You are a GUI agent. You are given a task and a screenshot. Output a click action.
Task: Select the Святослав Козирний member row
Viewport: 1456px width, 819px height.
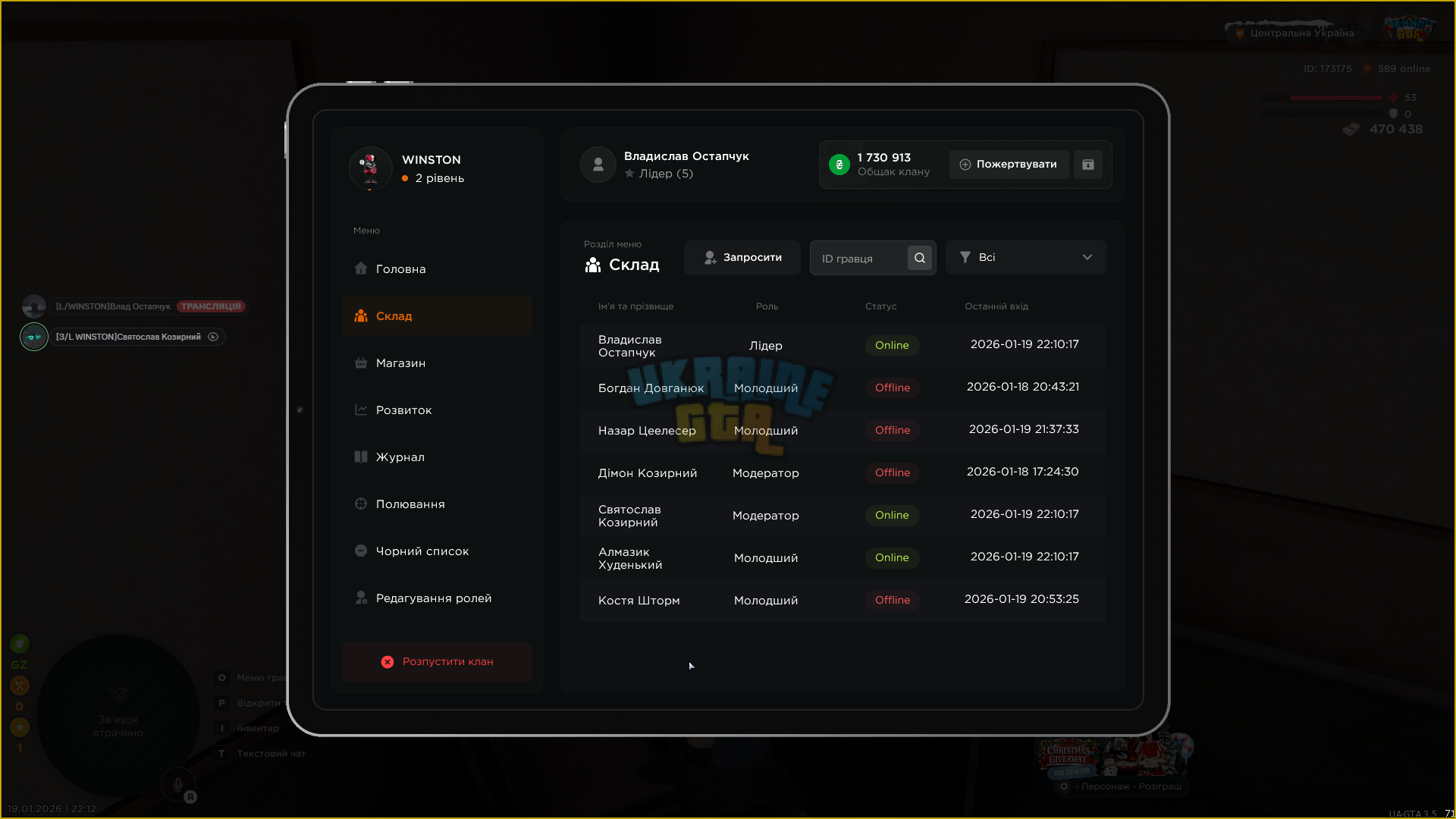[x=843, y=516]
